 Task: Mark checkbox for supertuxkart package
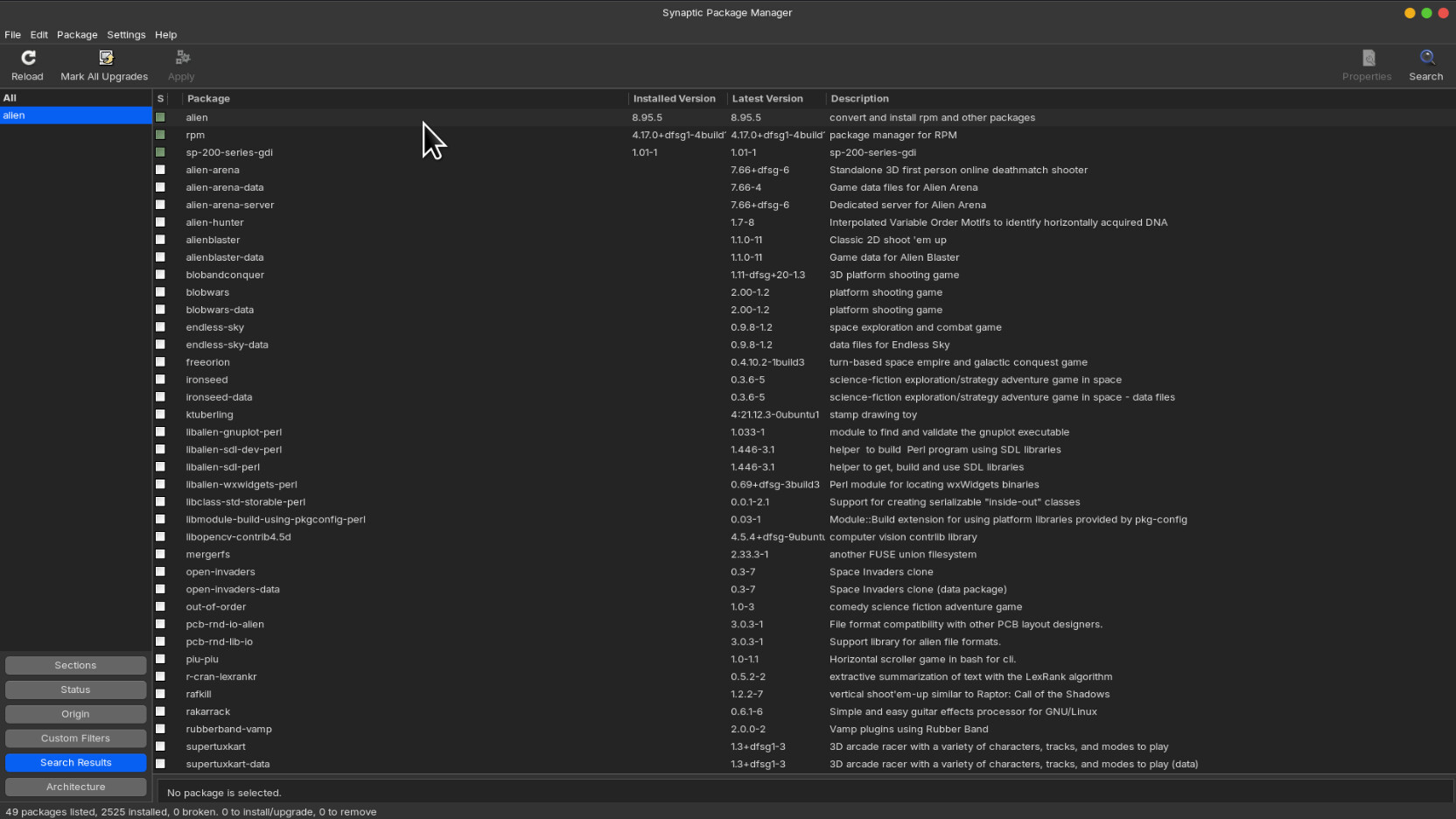(160, 746)
